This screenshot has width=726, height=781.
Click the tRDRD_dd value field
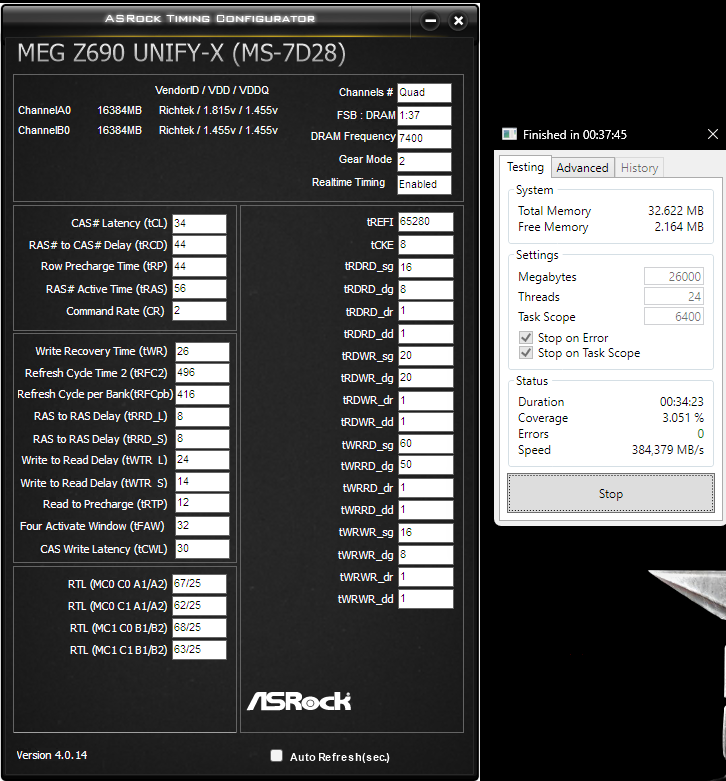(426, 334)
